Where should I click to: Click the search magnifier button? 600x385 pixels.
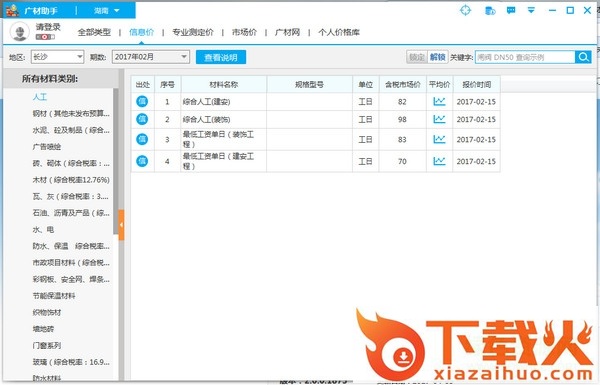click(x=583, y=57)
